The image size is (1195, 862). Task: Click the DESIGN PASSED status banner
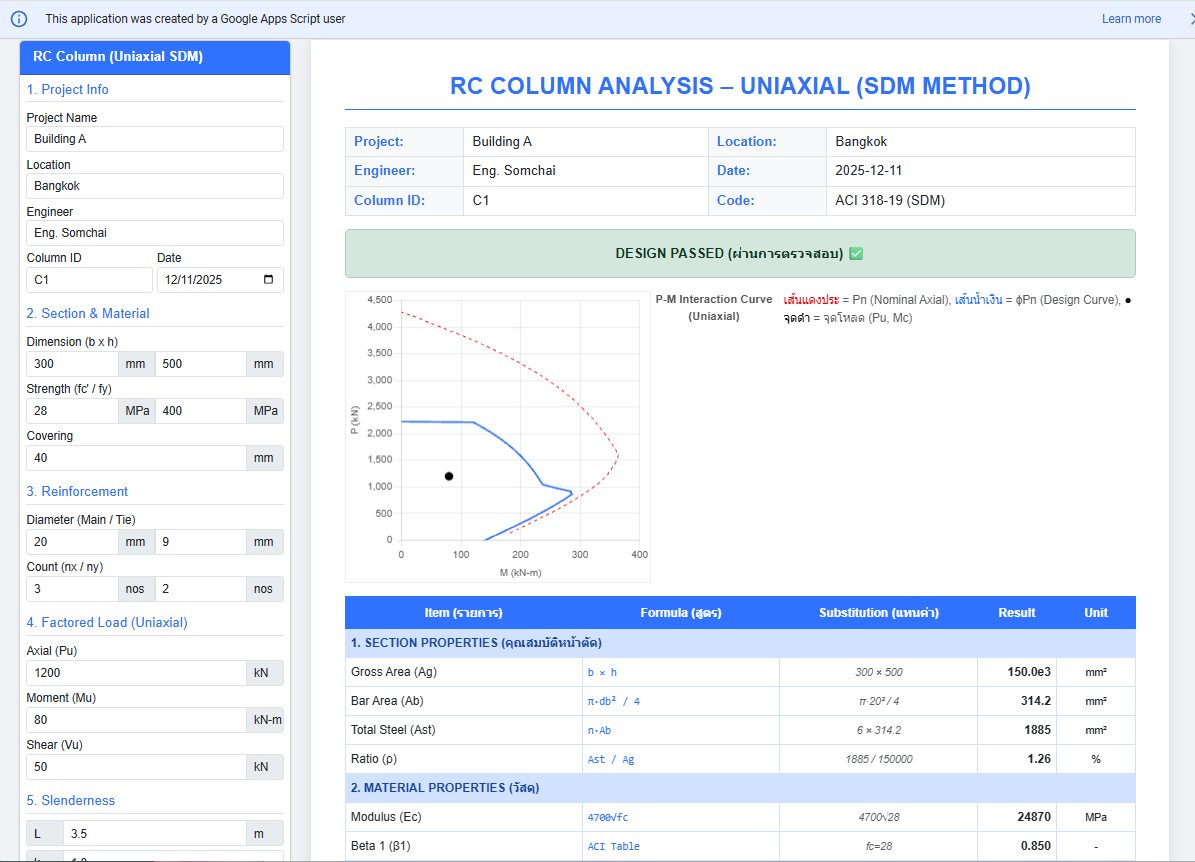coord(740,254)
